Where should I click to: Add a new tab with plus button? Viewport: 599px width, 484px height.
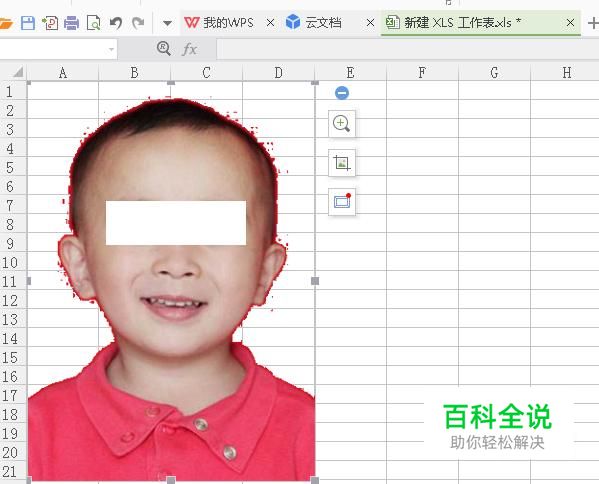pyautogui.click(x=593, y=23)
